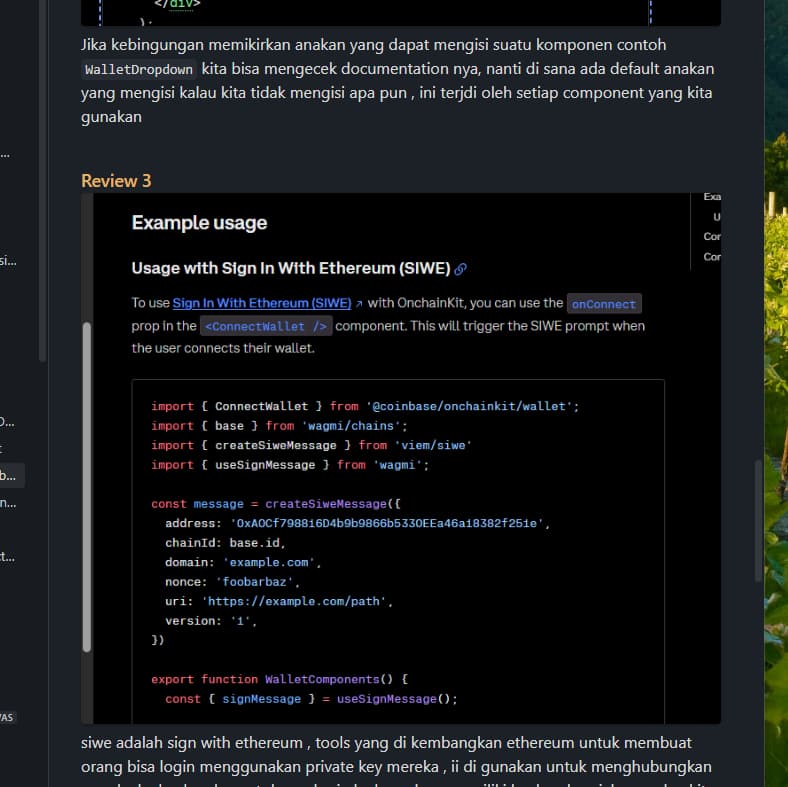Click the paragraph starting 'Jika kebingungan'
Viewport: 788px width, 787px height.
click(x=398, y=80)
